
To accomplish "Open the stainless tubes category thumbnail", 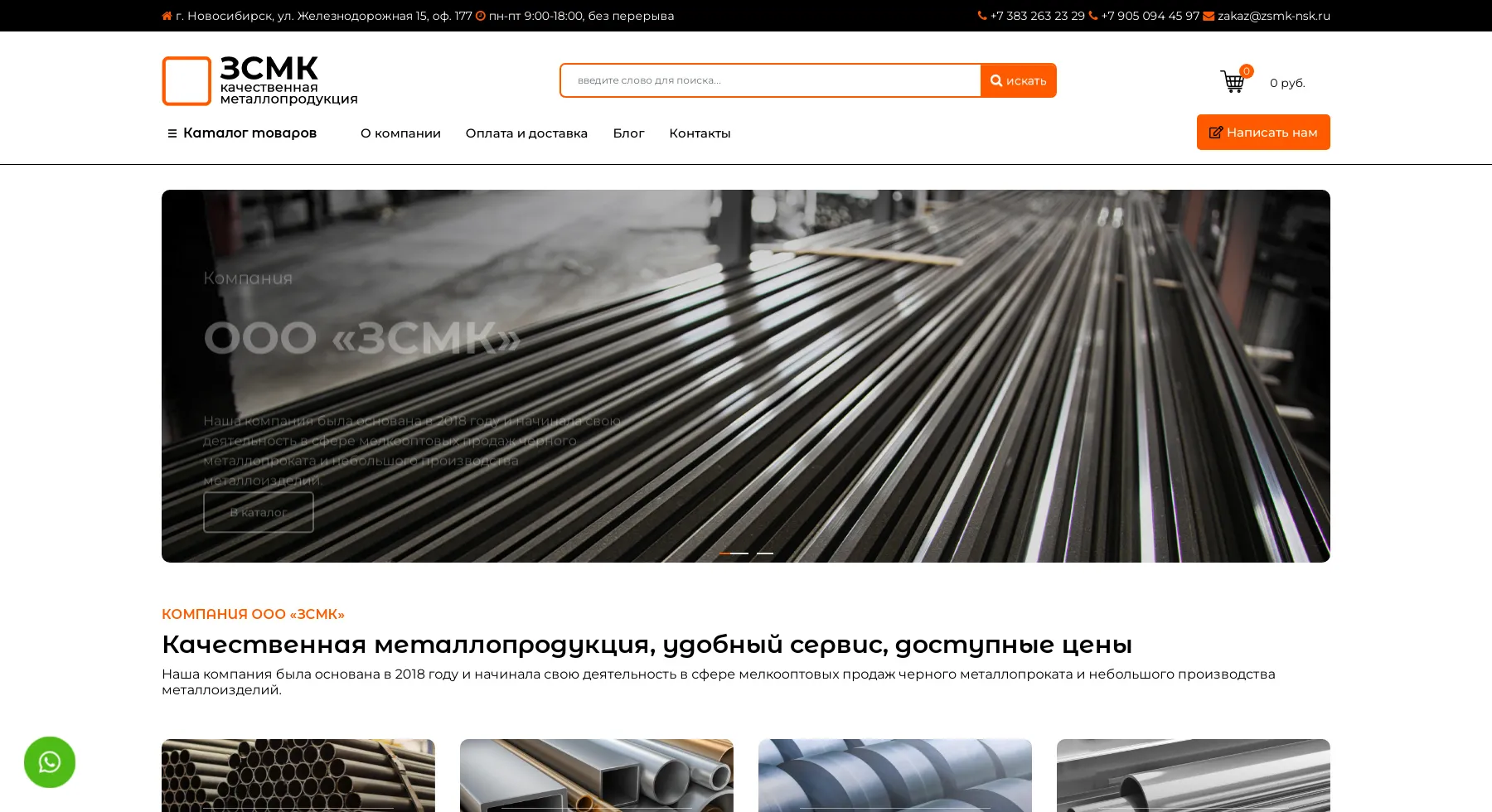I will point(1194,776).
